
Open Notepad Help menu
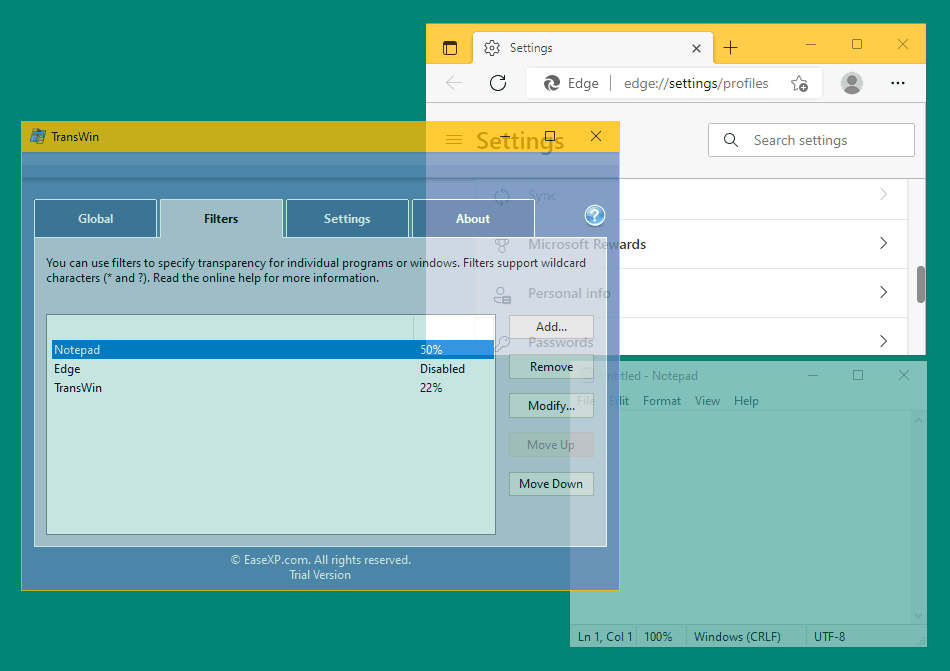pos(746,401)
